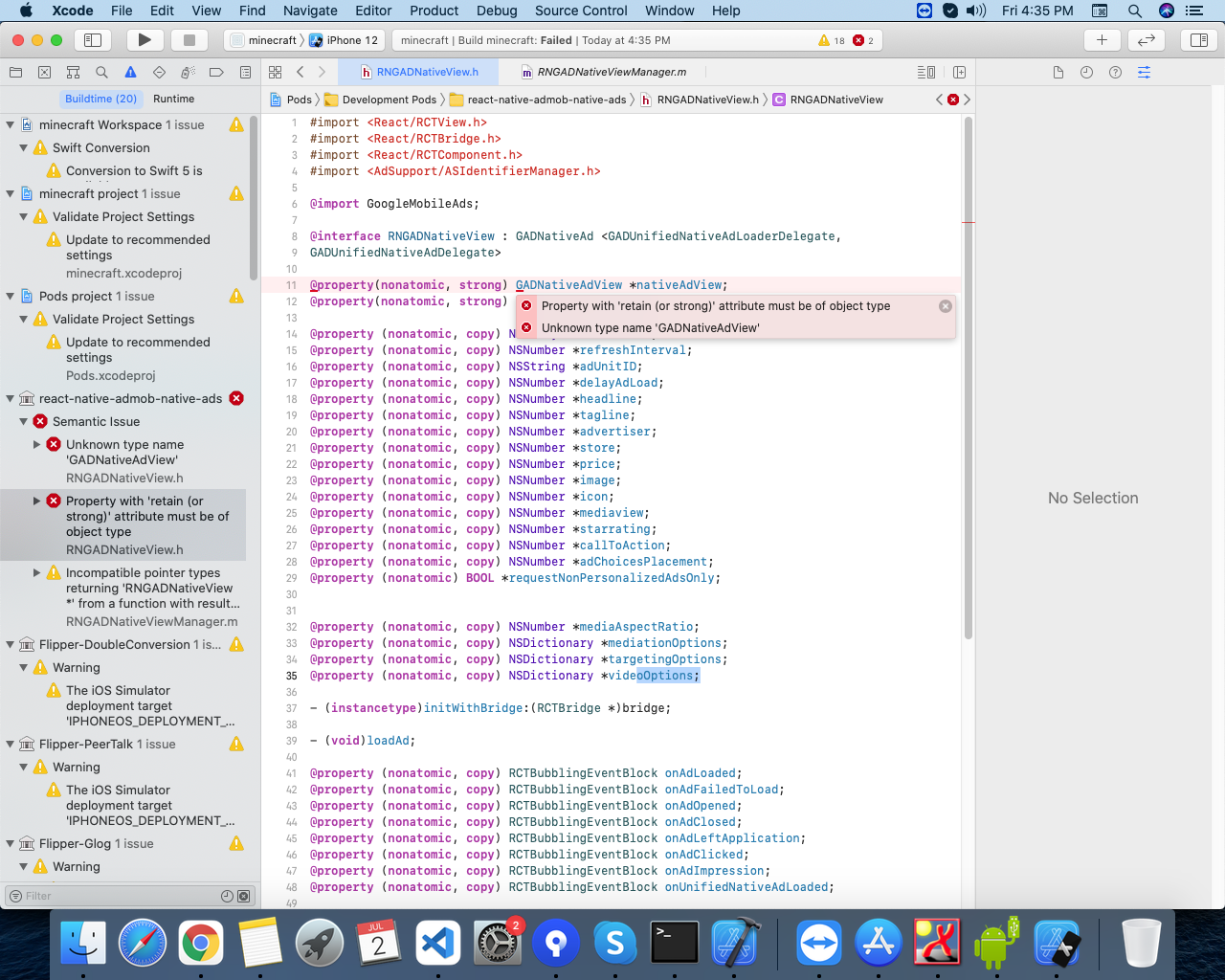Open the Report navigator list icon
Screen dimensions: 1225x980
pos(245,72)
